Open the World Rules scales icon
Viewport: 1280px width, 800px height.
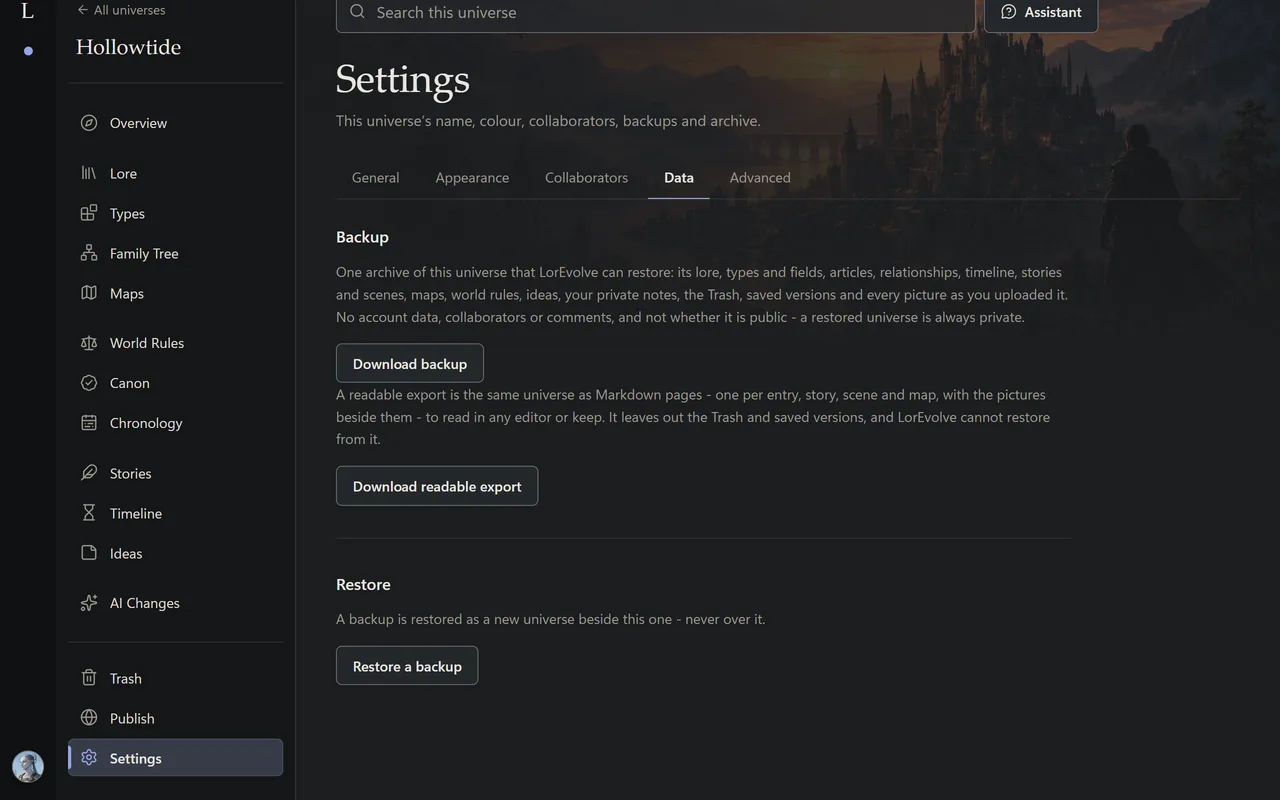[89, 343]
